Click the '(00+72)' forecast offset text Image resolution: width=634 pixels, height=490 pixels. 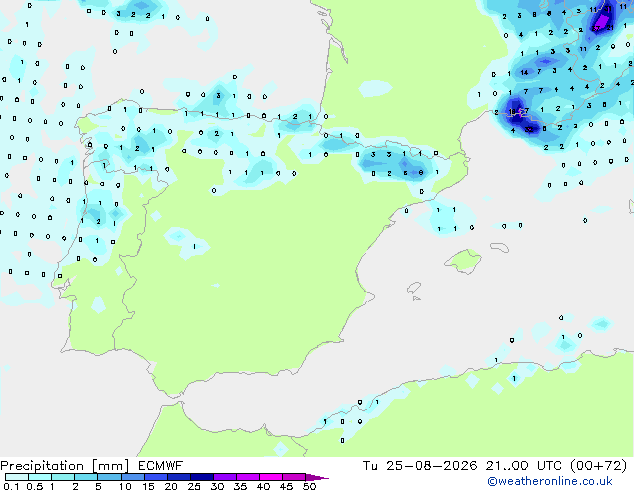tap(598, 466)
